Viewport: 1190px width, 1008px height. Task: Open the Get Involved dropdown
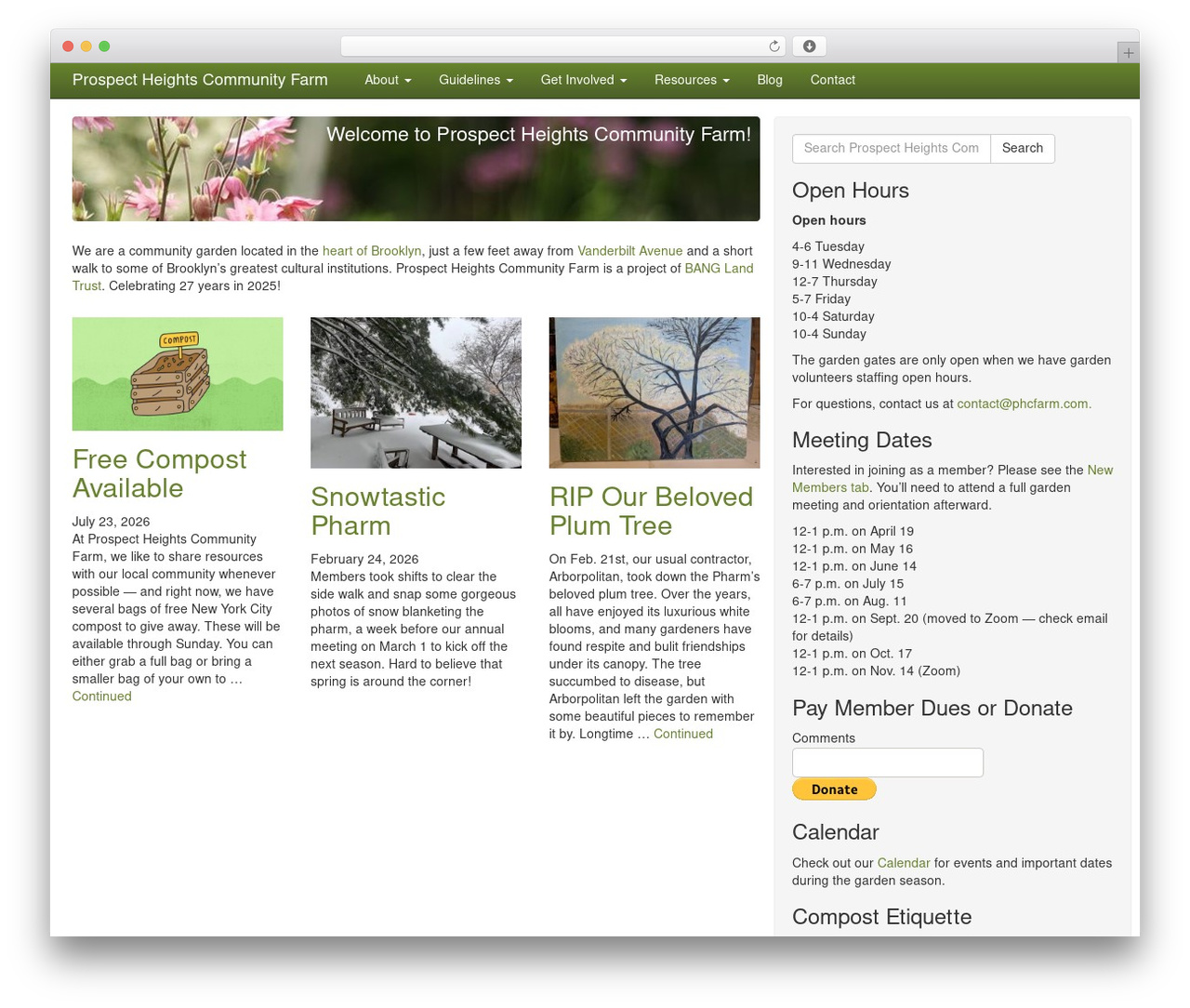[x=584, y=80]
